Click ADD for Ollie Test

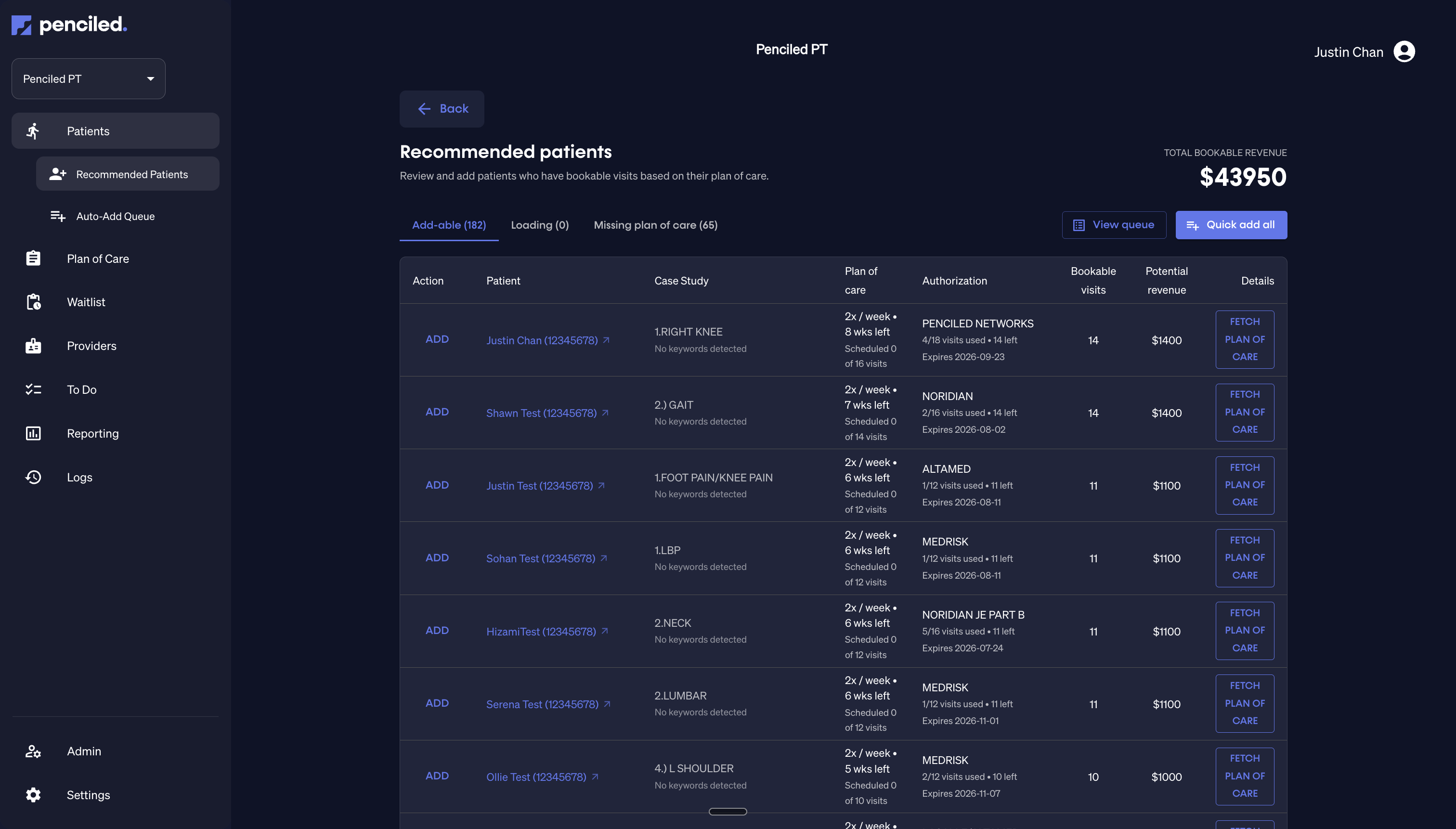coord(437,776)
